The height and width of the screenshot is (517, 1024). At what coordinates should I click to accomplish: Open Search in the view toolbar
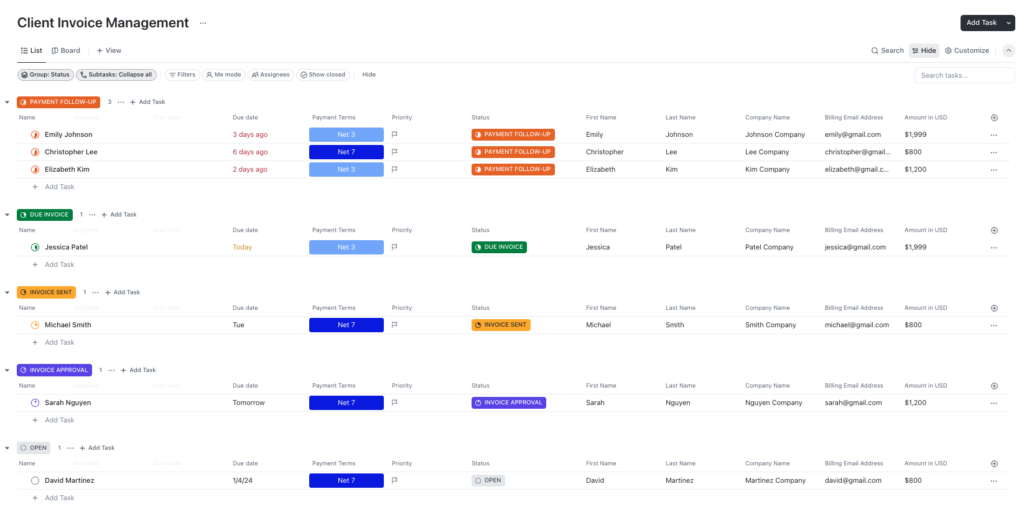pyautogui.click(x=888, y=50)
